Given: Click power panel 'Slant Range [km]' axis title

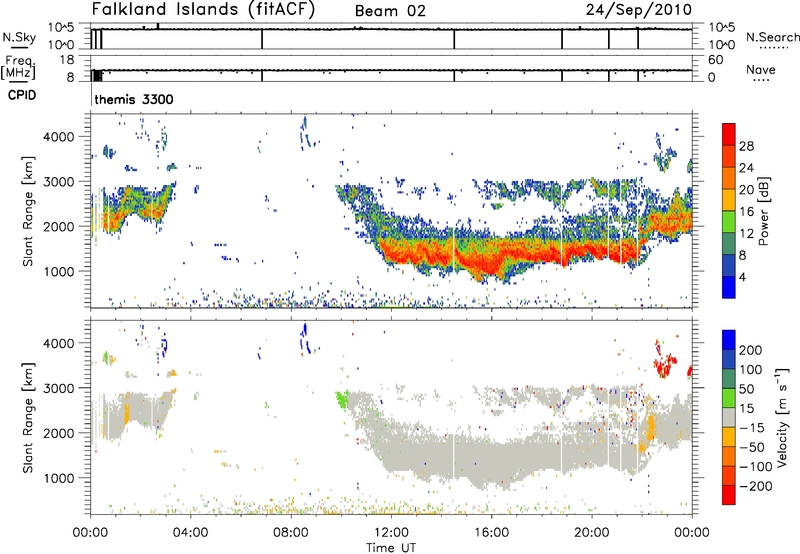Looking at the screenshot, I should click(x=28, y=211).
